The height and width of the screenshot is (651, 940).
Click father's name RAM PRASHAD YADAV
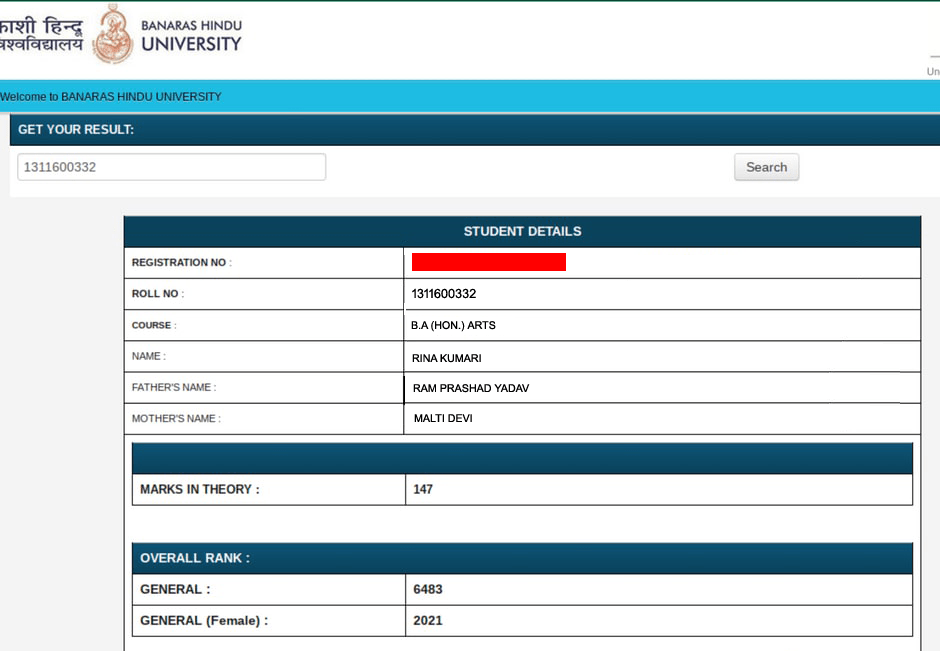pos(471,388)
